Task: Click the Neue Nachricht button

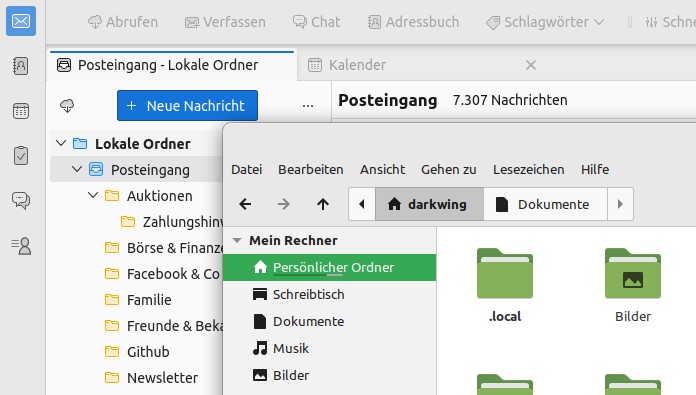Action: [x=187, y=106]
